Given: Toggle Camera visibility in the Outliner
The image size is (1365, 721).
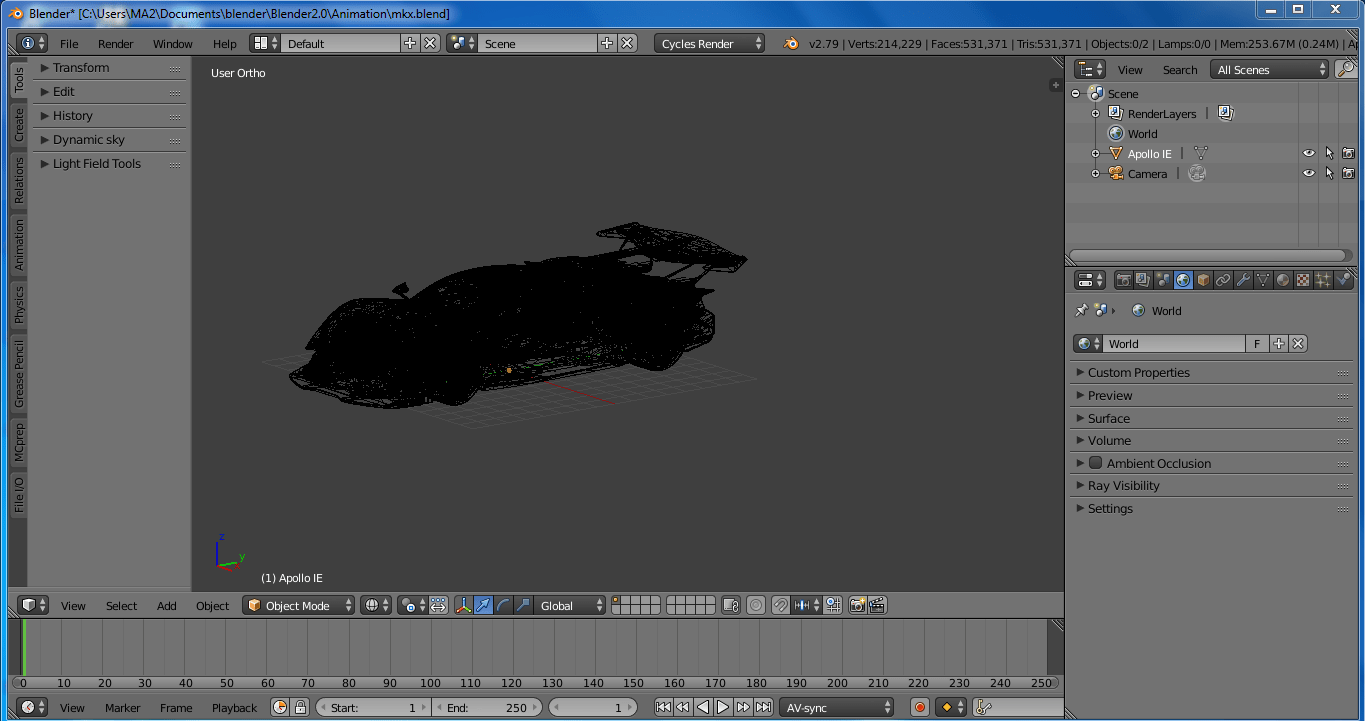Looking at the screenshot, I should pyautogui.click(x=1308, y=172).
